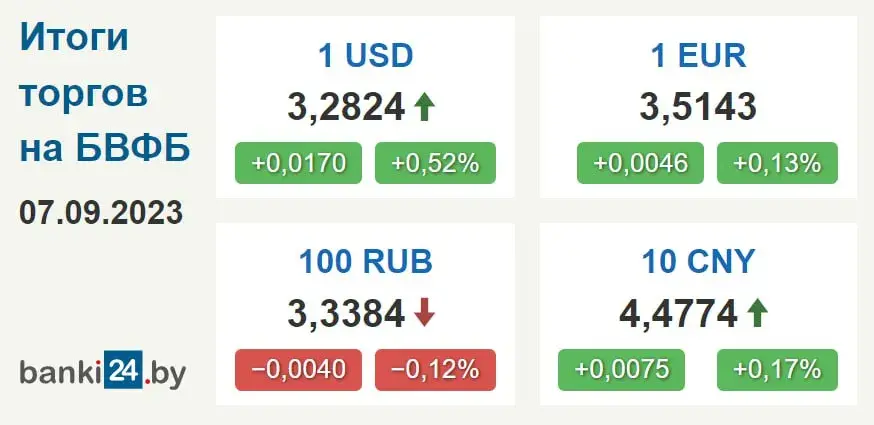Click the +0,17% CNY percent badge

(x=777, y=370)
